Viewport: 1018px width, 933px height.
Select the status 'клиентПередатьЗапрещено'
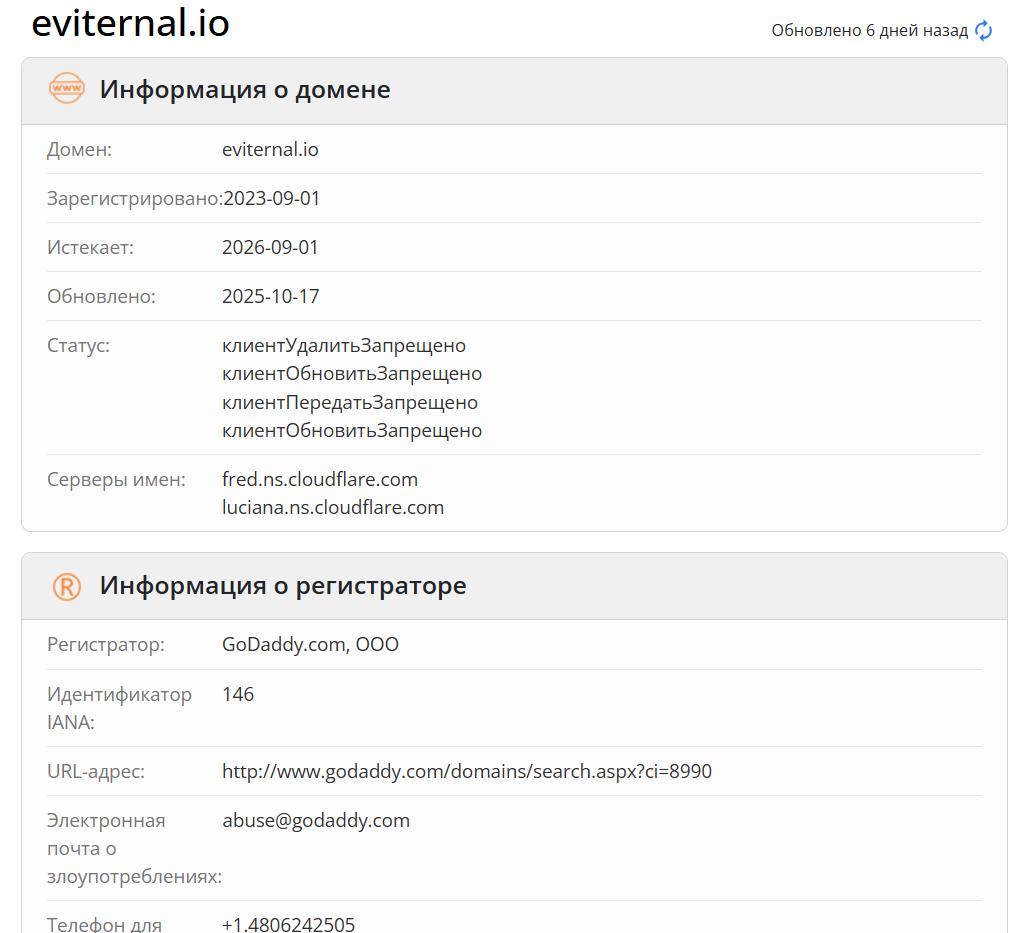(x=350, y=402)
